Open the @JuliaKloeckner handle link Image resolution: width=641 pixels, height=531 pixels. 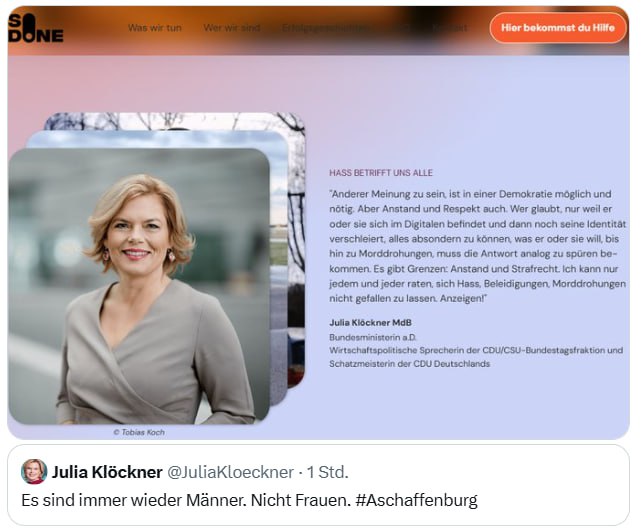231,472
